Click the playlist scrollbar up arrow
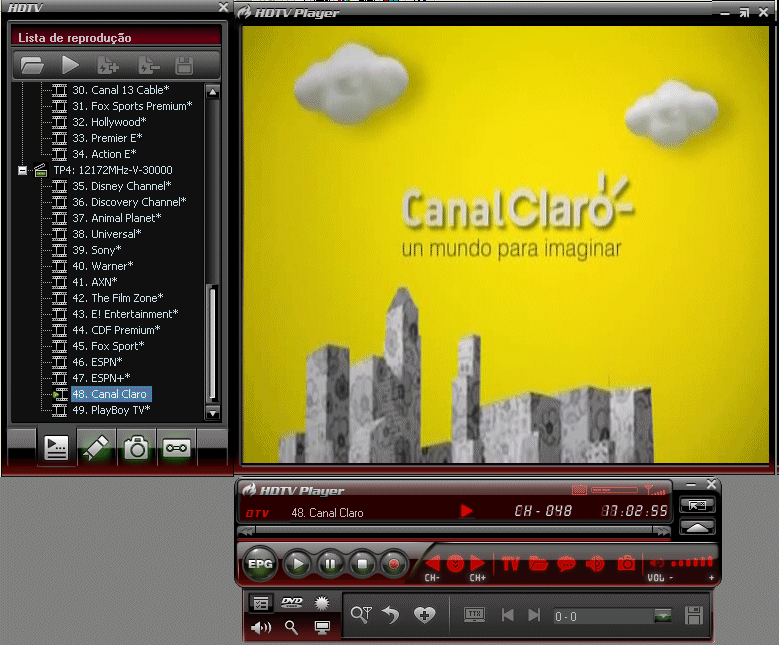 (x=213, y=92)
